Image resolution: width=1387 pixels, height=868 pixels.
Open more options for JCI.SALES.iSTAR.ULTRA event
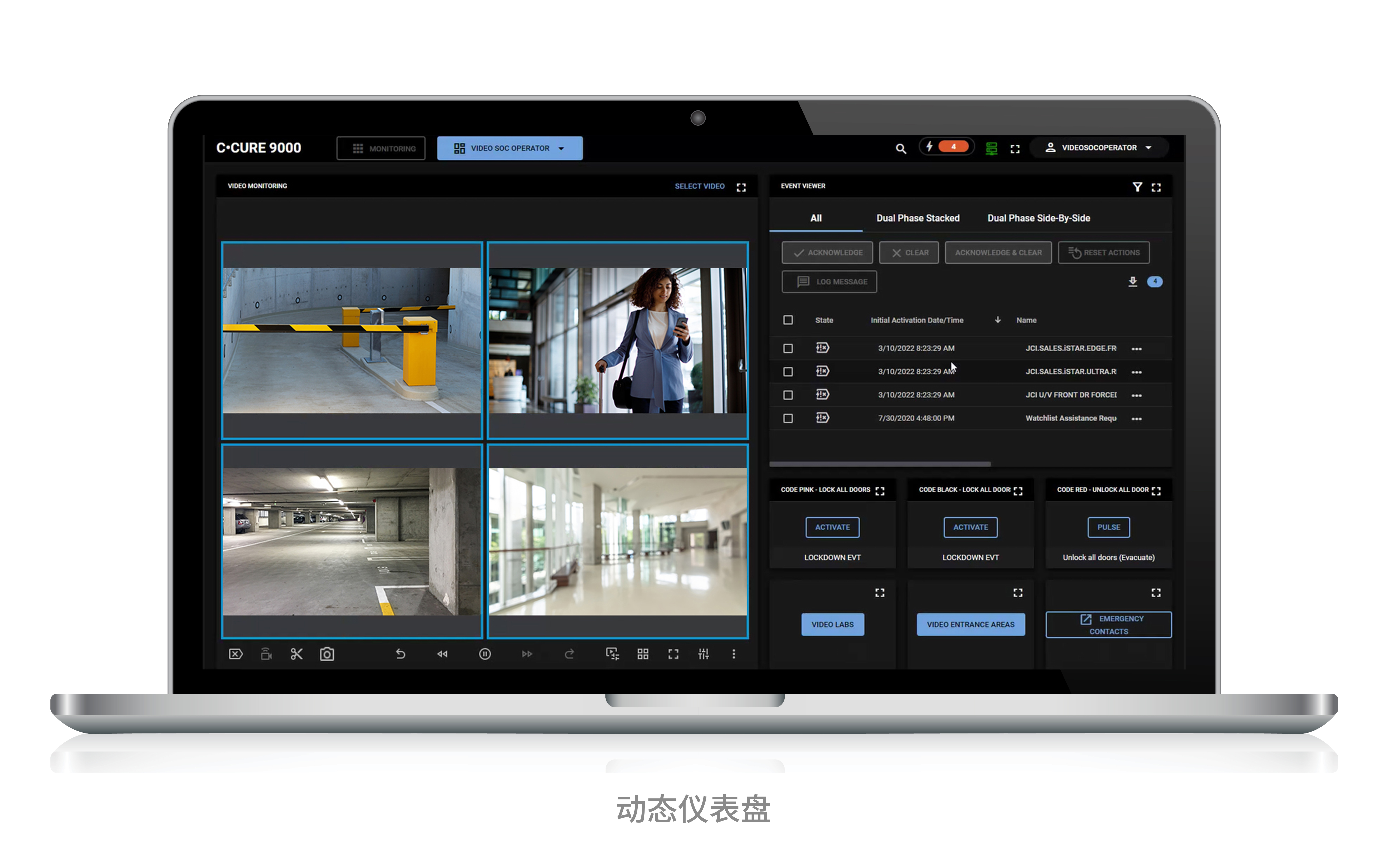click(1136, 373)
